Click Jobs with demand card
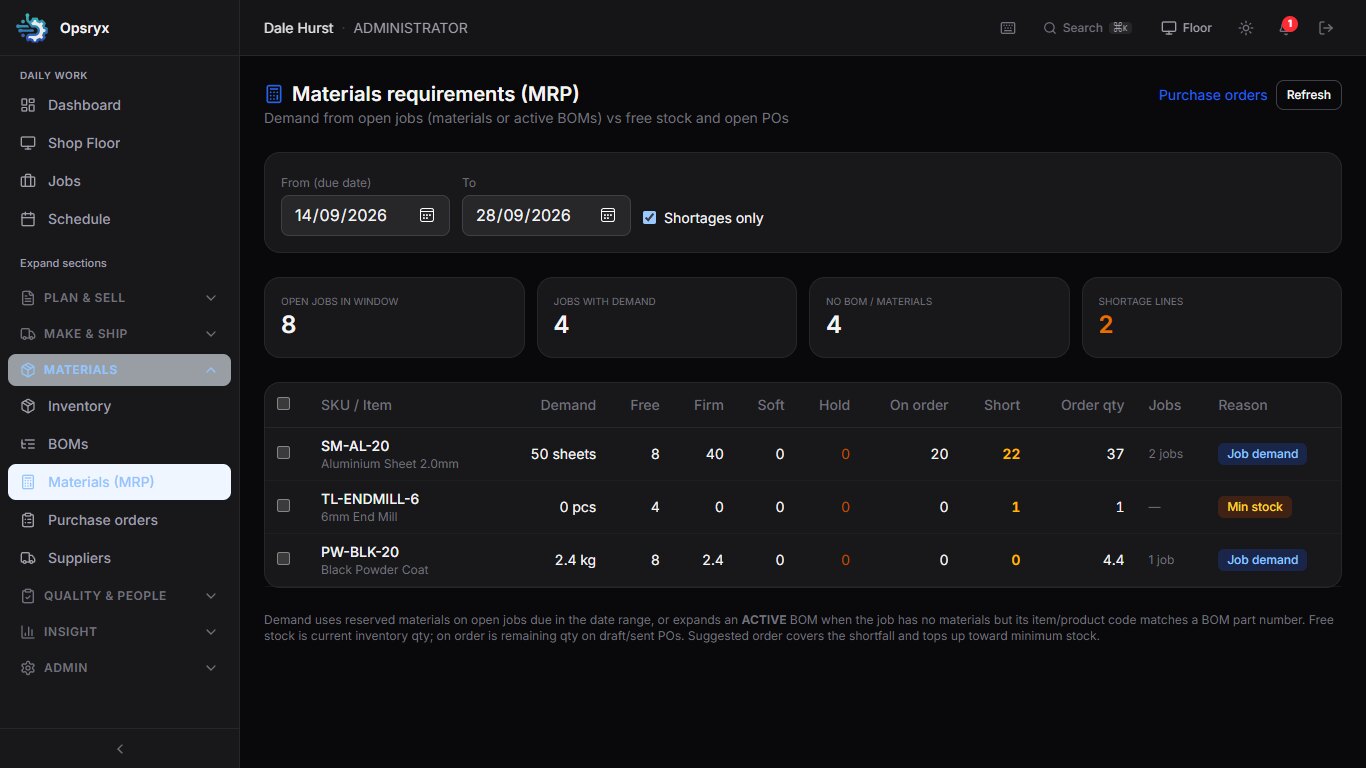 click(666, 317)
